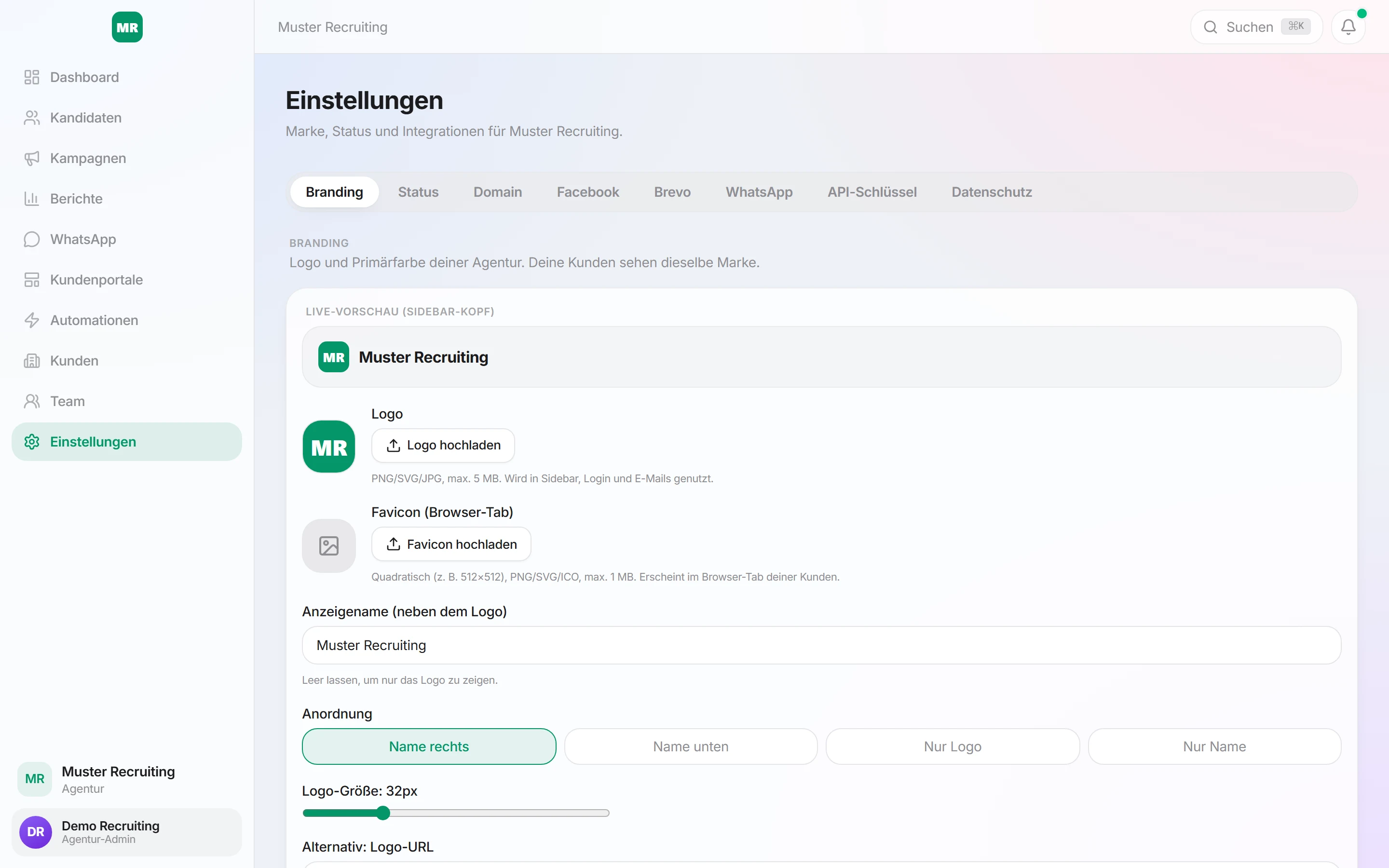The image size is (1389, 868).
Task: Click the Kunden building icon
Action: (x=31, y=361)
